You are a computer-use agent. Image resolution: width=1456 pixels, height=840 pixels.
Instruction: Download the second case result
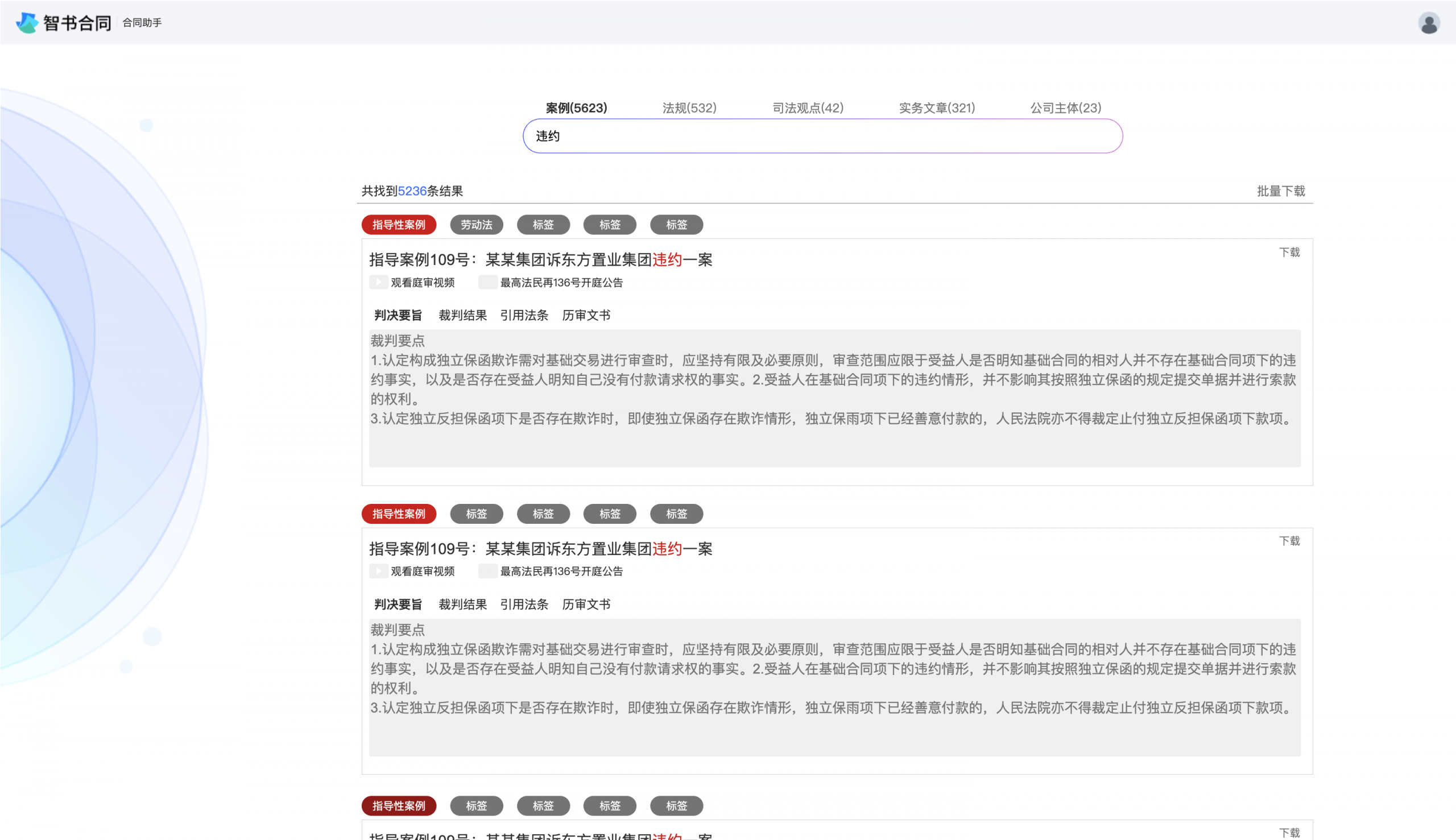1289,541
